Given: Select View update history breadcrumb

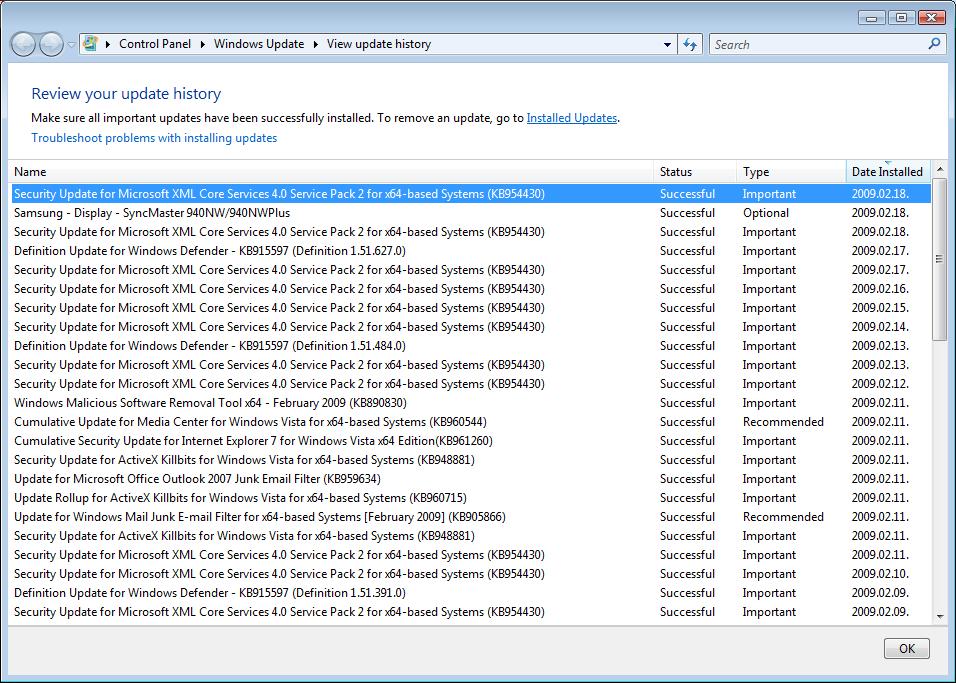Looking at the screenshot, I should (379, 44).
